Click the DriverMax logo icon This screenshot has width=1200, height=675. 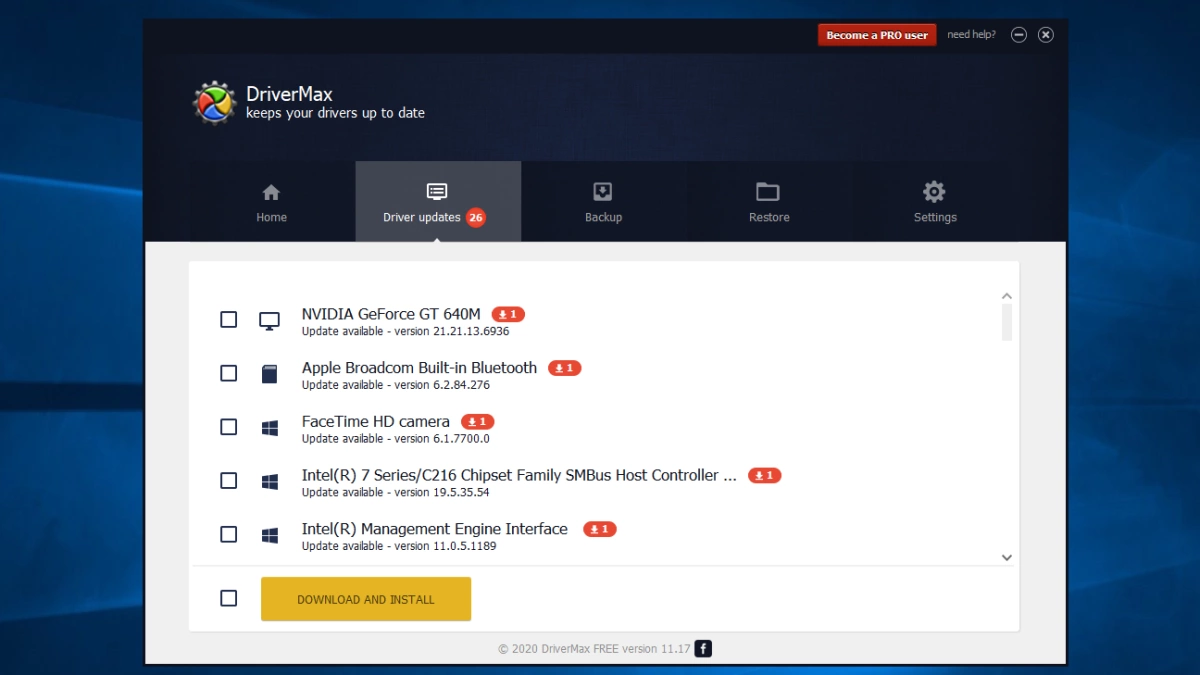click(214, 103)
